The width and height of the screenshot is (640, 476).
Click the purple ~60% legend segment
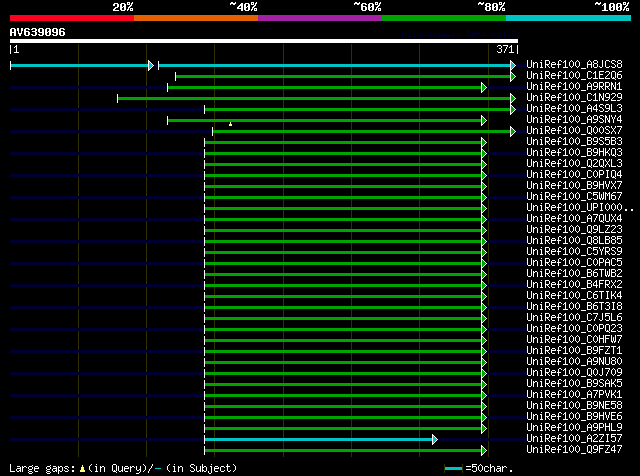(320, 18)
